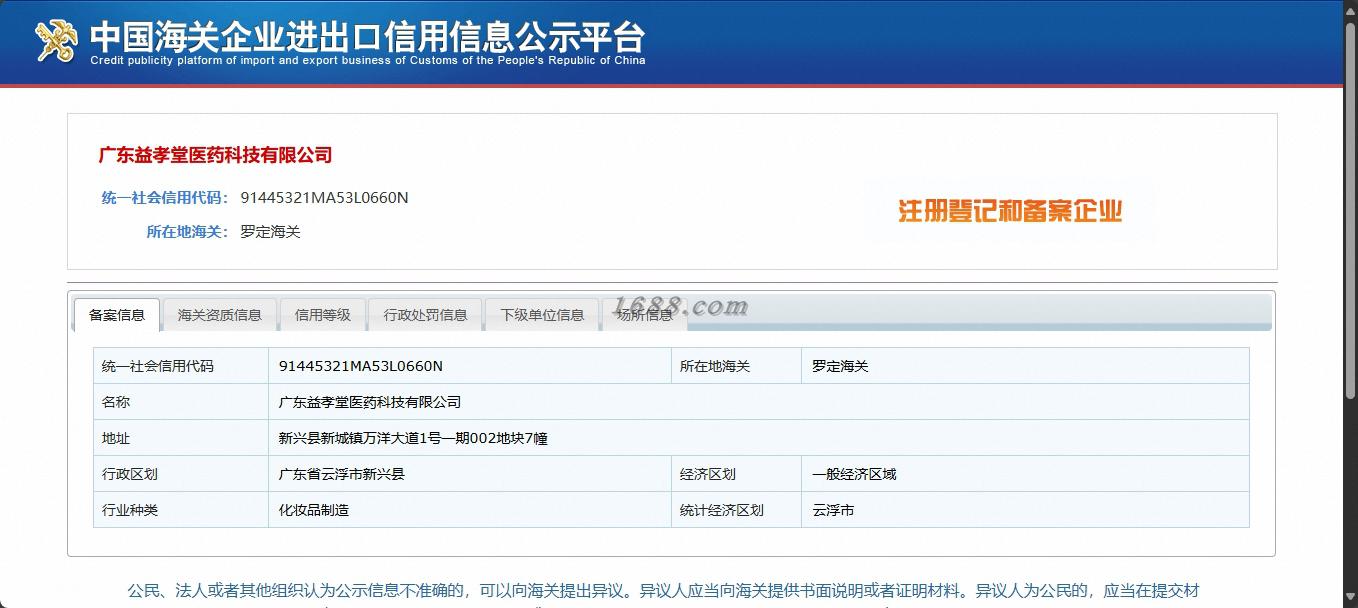Select the value 广东省云浮市新兴县

[x=341, y=474]
